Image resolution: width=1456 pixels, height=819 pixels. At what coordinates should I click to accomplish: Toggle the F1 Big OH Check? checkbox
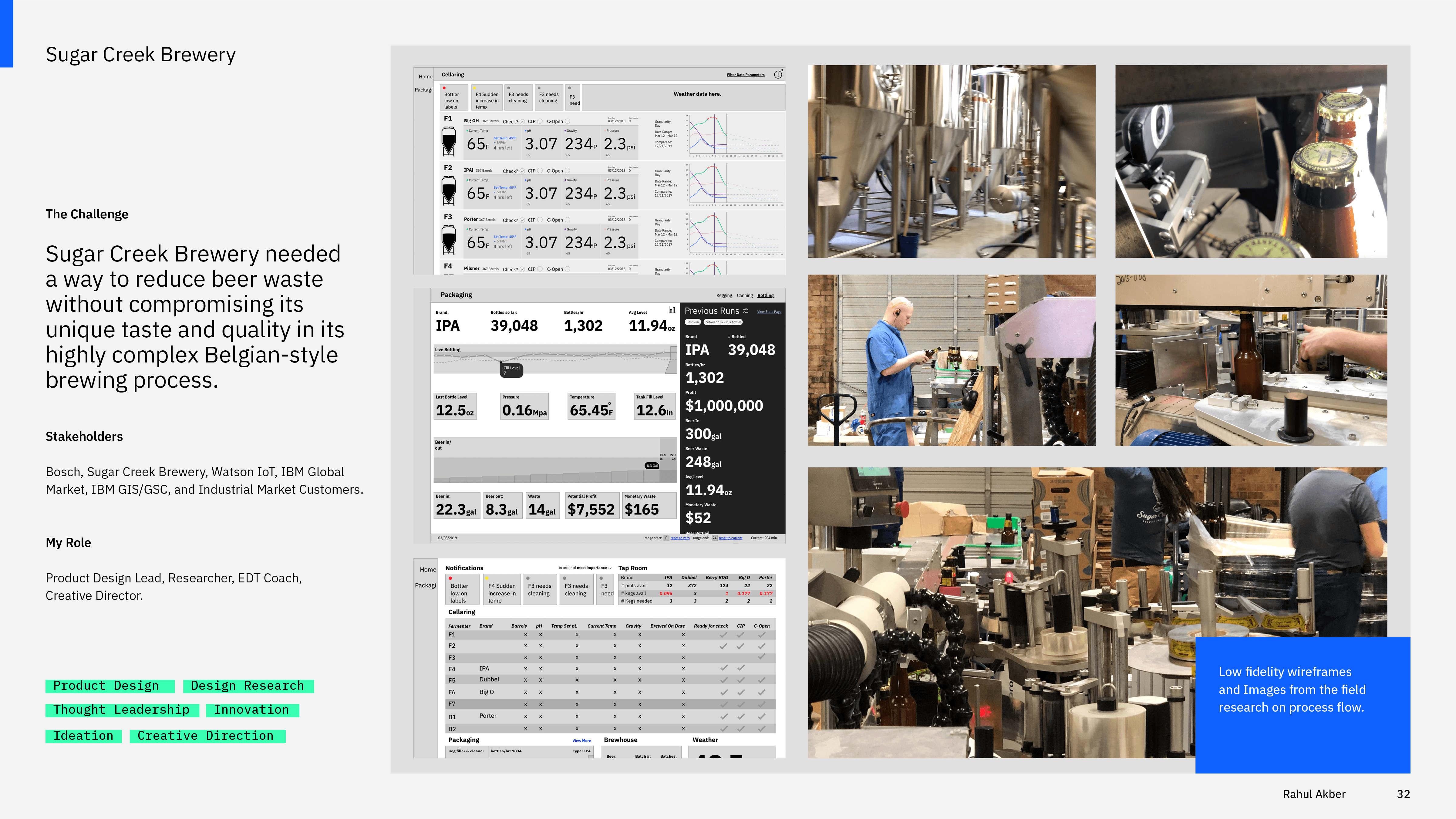[x=522, y=122]
